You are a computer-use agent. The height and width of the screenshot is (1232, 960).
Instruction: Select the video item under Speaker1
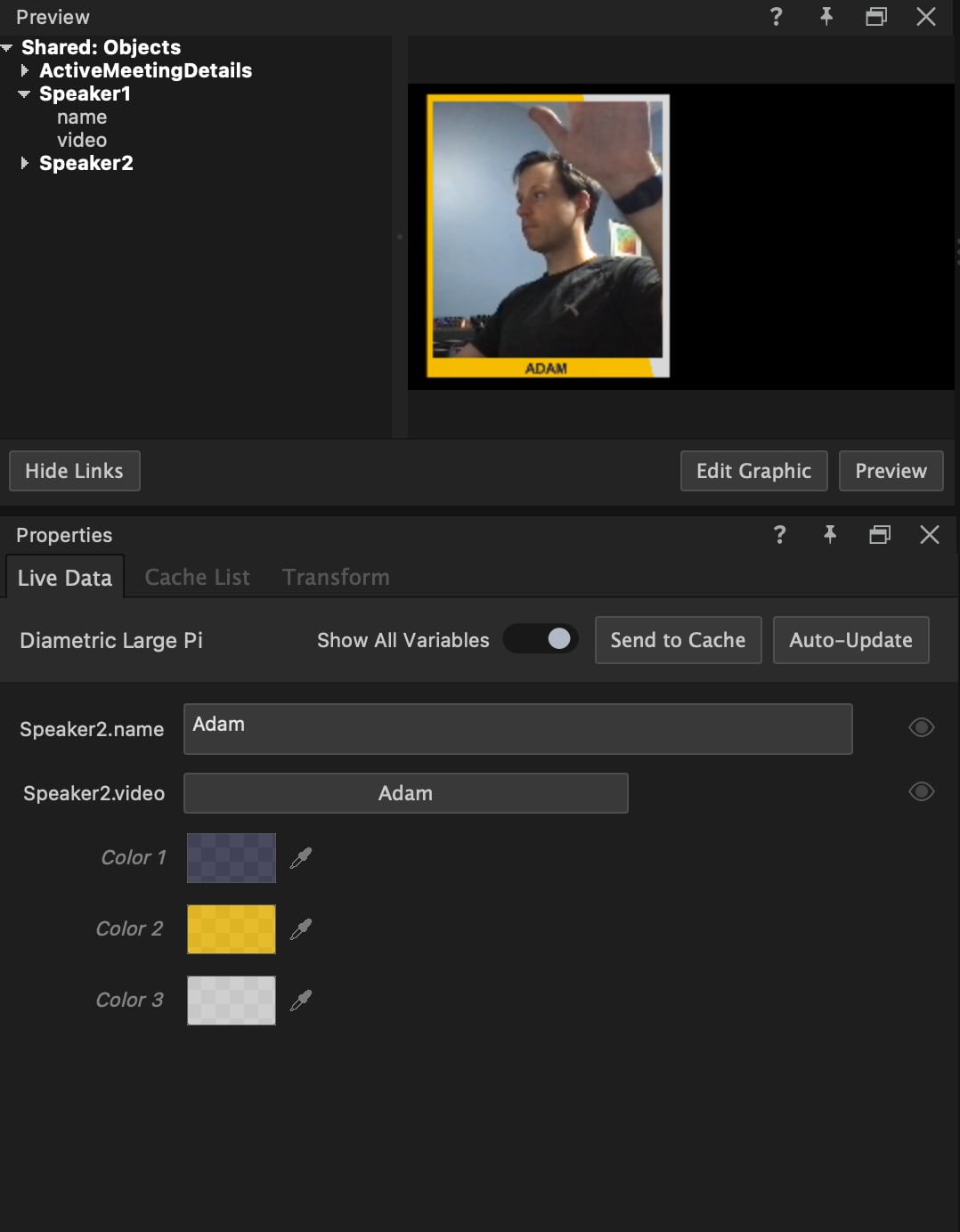click(x=82, y=140)
